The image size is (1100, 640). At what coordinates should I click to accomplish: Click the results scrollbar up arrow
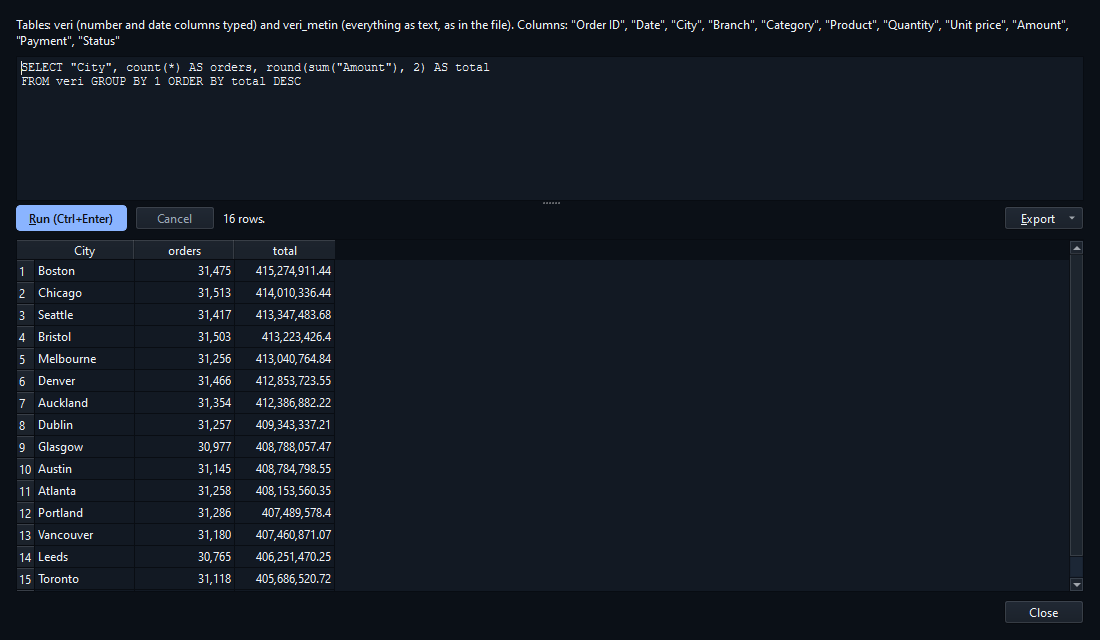[1076, 248]
